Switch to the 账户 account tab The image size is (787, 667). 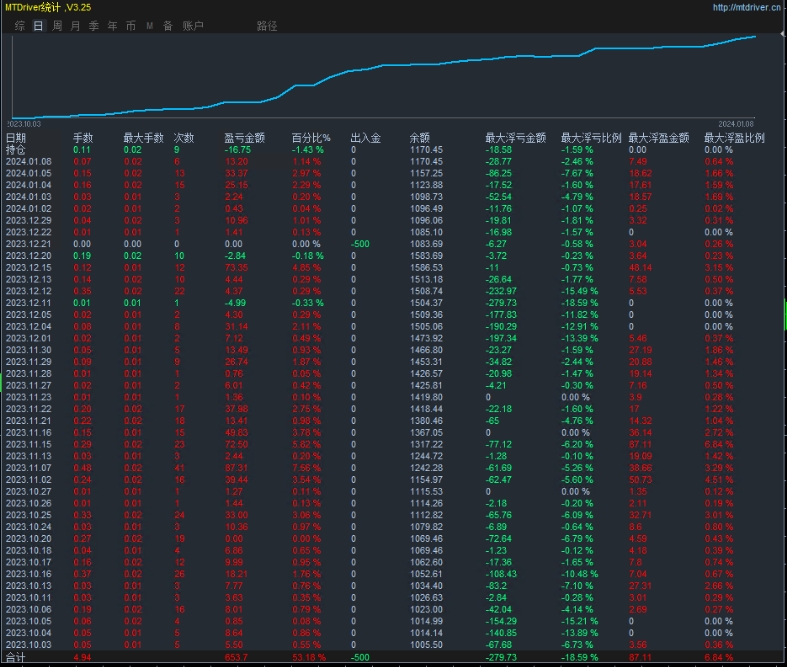(193, 26)
